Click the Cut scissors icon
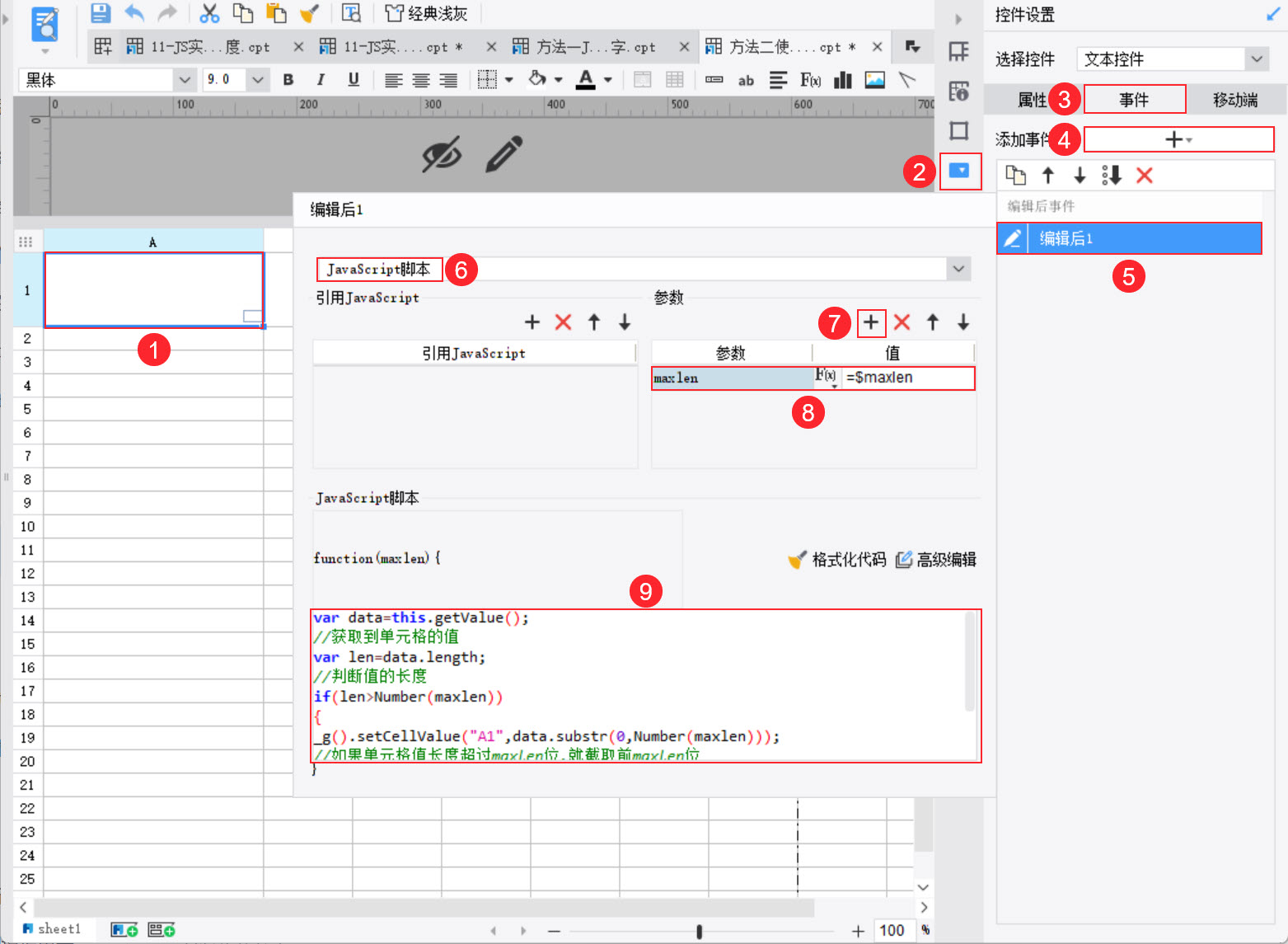Image resolution: width=1288 pixels, height=944 pixels. pyautogui.click(x=209, y=12)
